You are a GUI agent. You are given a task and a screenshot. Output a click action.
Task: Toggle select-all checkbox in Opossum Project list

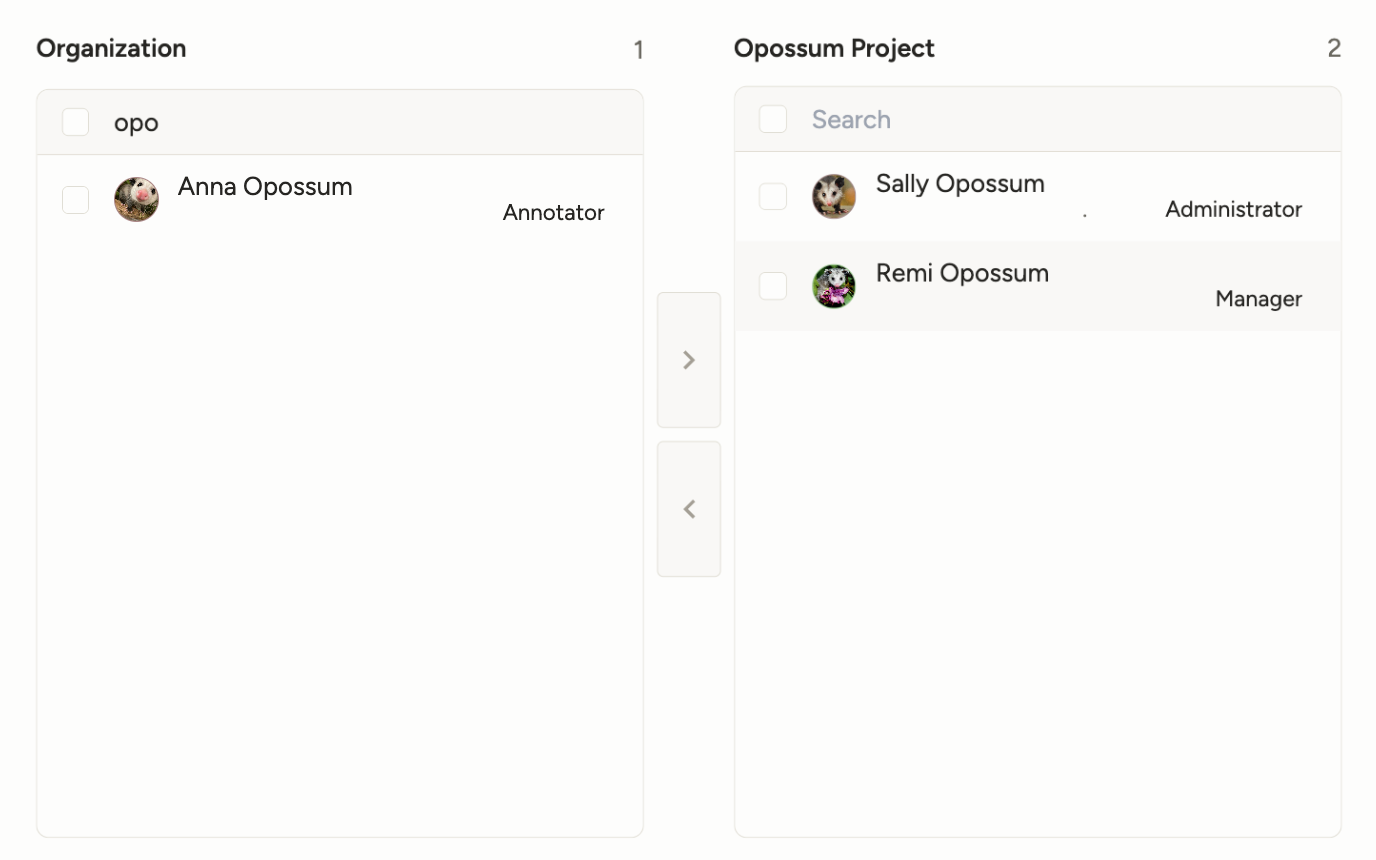point(773,119)
